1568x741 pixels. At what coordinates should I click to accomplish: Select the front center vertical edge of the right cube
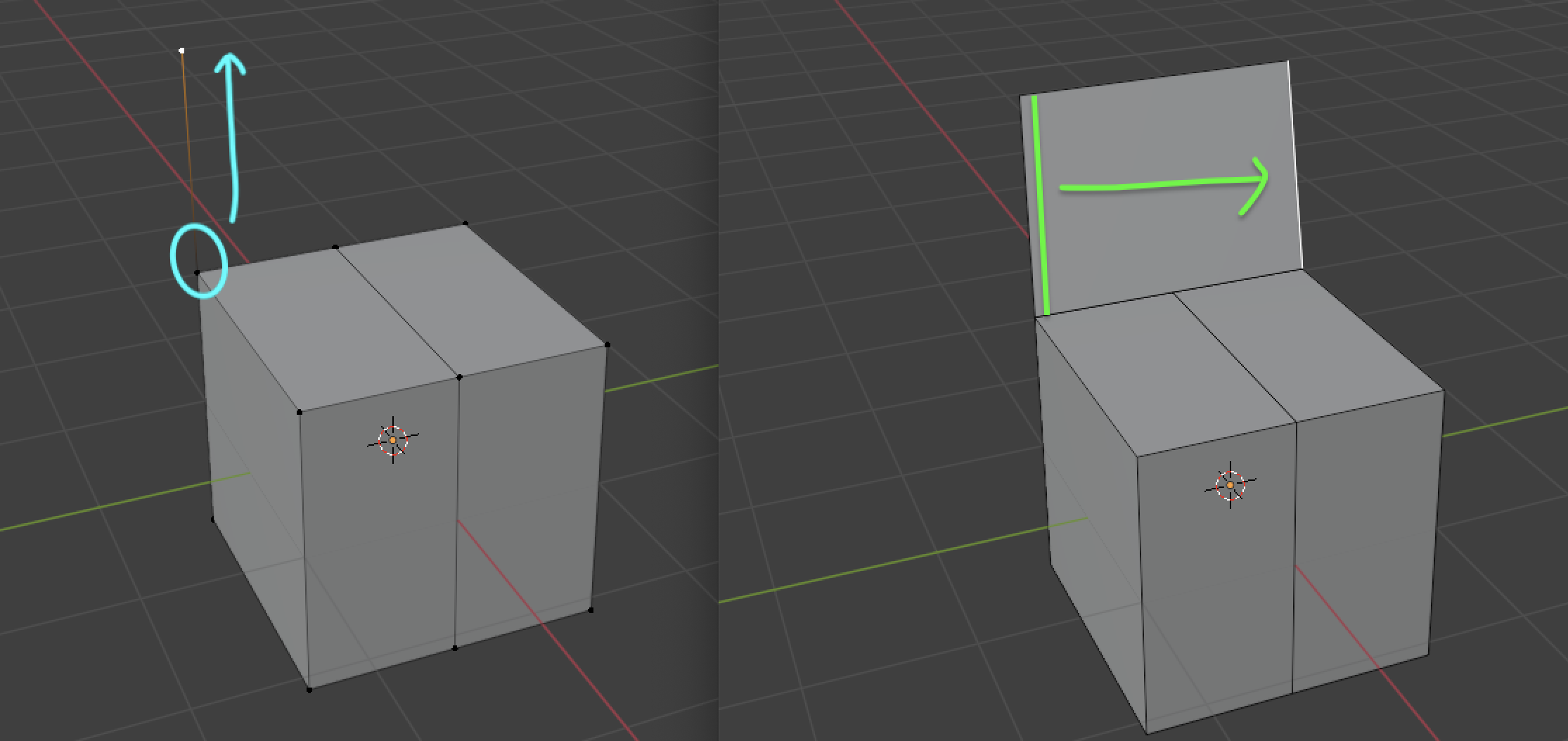1294,558
